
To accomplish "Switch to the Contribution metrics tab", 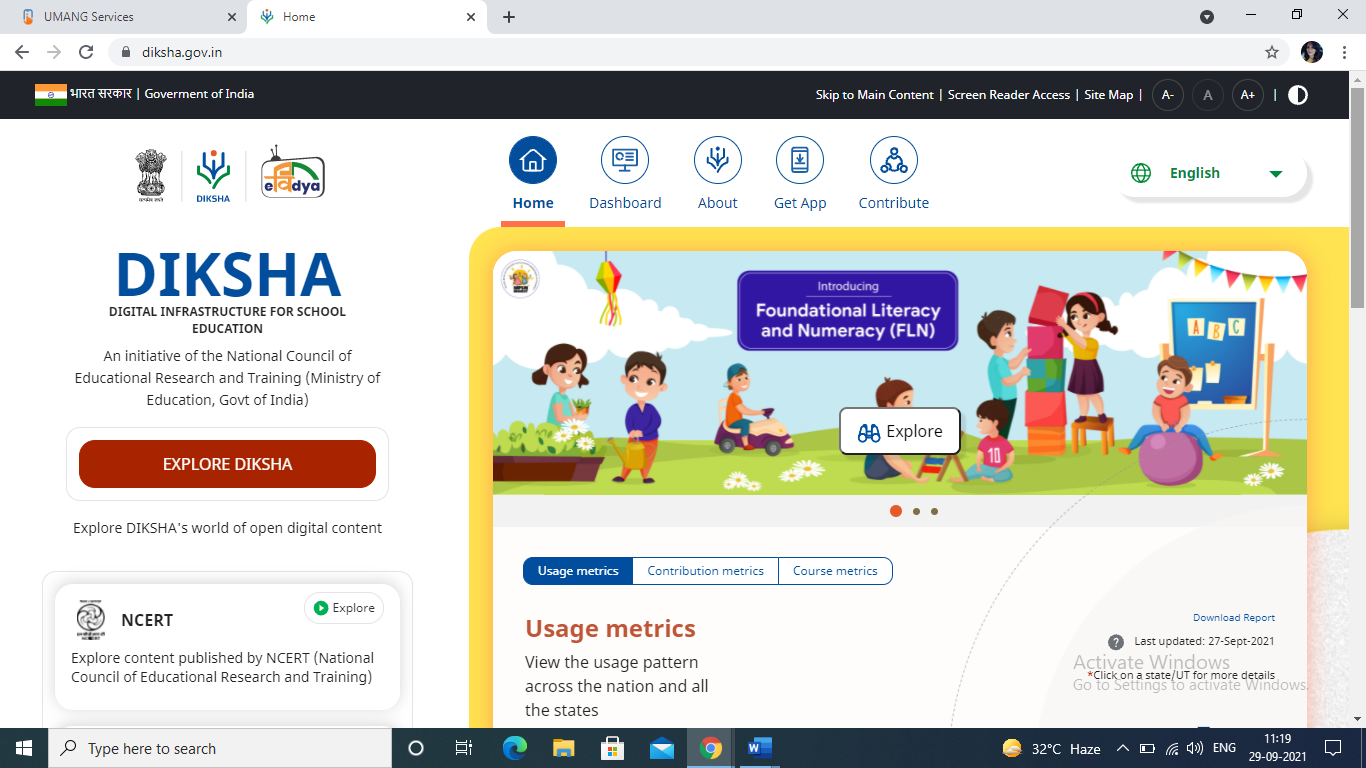I will [706, 571].
